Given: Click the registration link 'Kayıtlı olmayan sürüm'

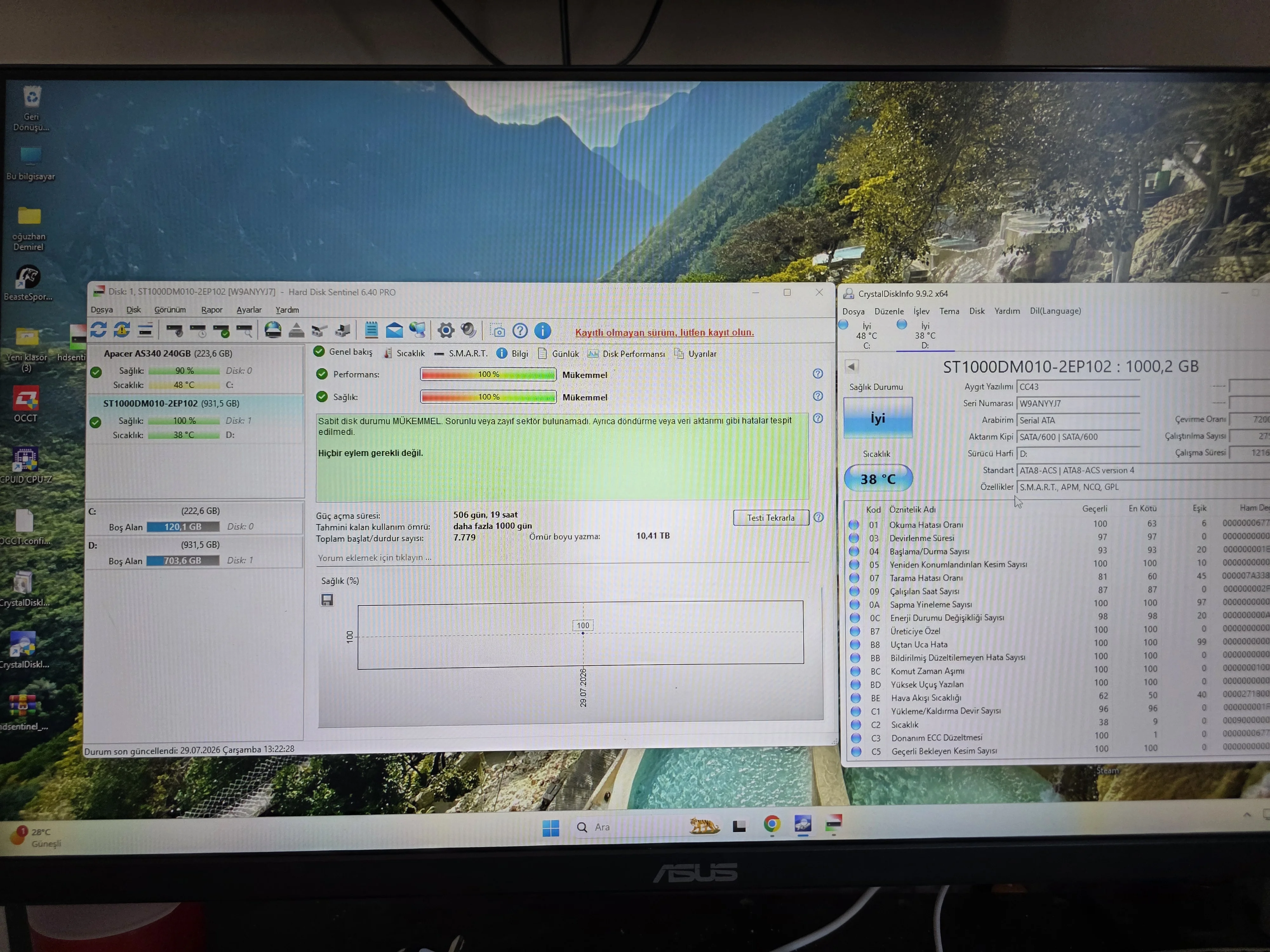Looking at the screenshot, I should click(664, 332).
